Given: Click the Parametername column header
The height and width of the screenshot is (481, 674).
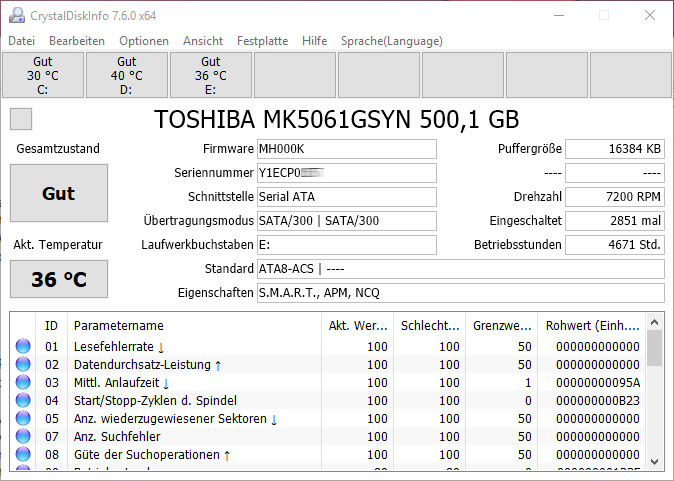Looking at the screenshot, I should point(194,325).
